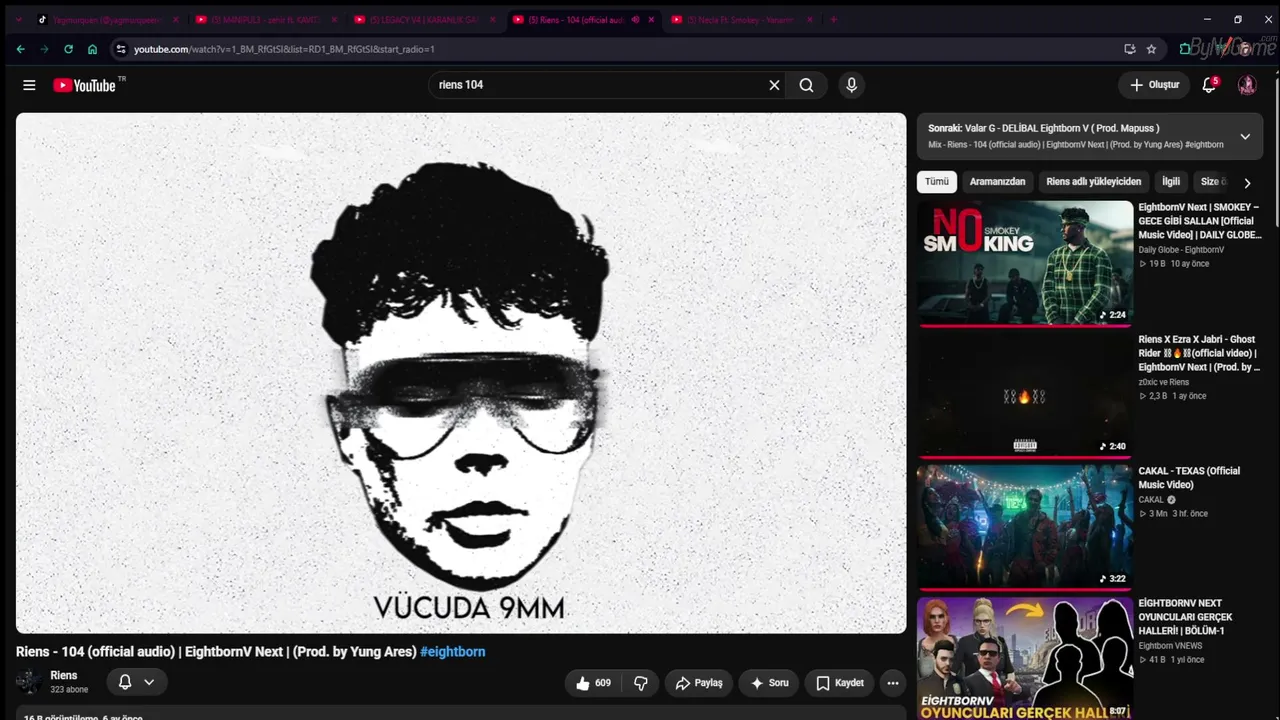The width and height of the screenshot is (1280, 720).
Task: Click in the YouTube search input field
Action: click(598, 85)
